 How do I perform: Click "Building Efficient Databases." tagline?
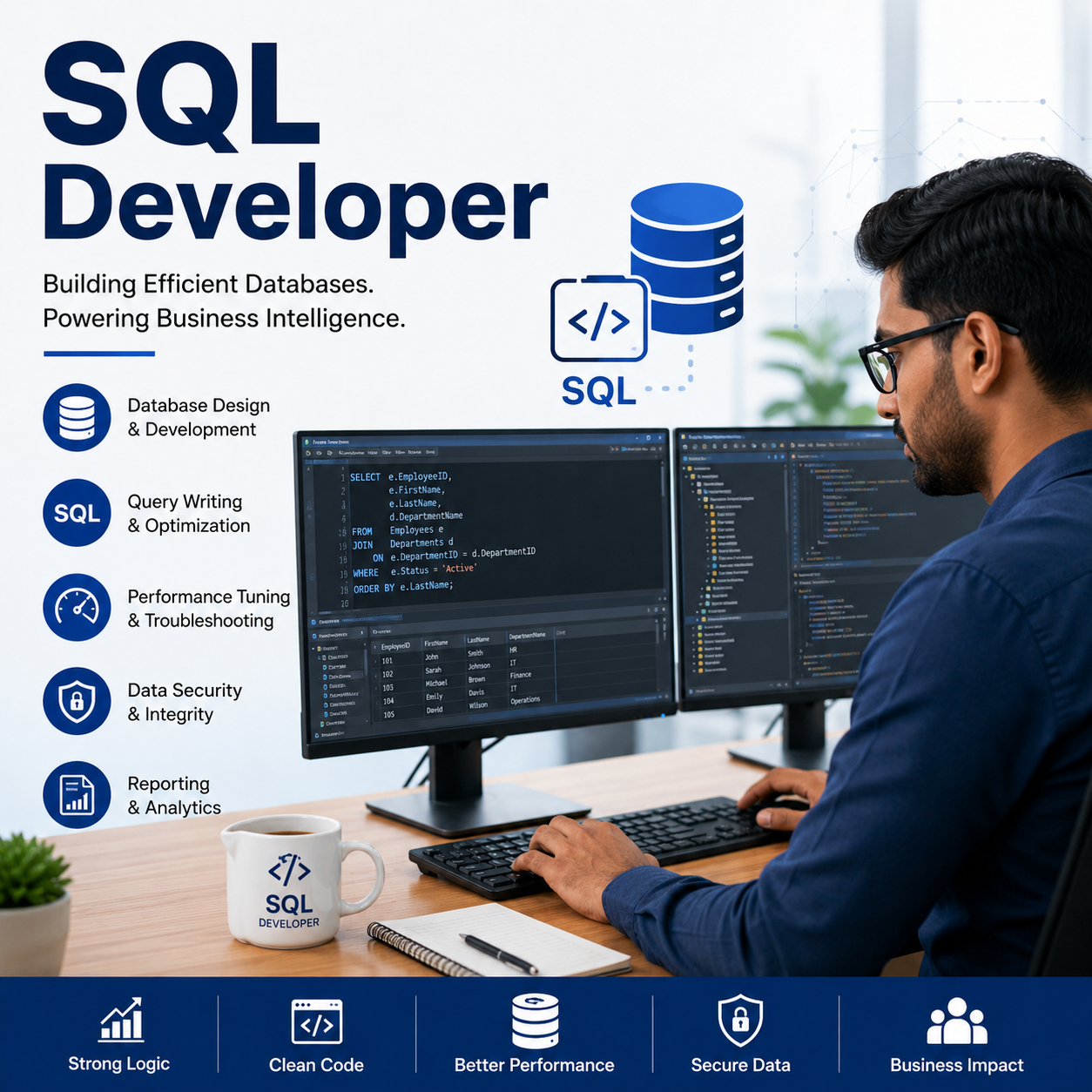point(208,284)
